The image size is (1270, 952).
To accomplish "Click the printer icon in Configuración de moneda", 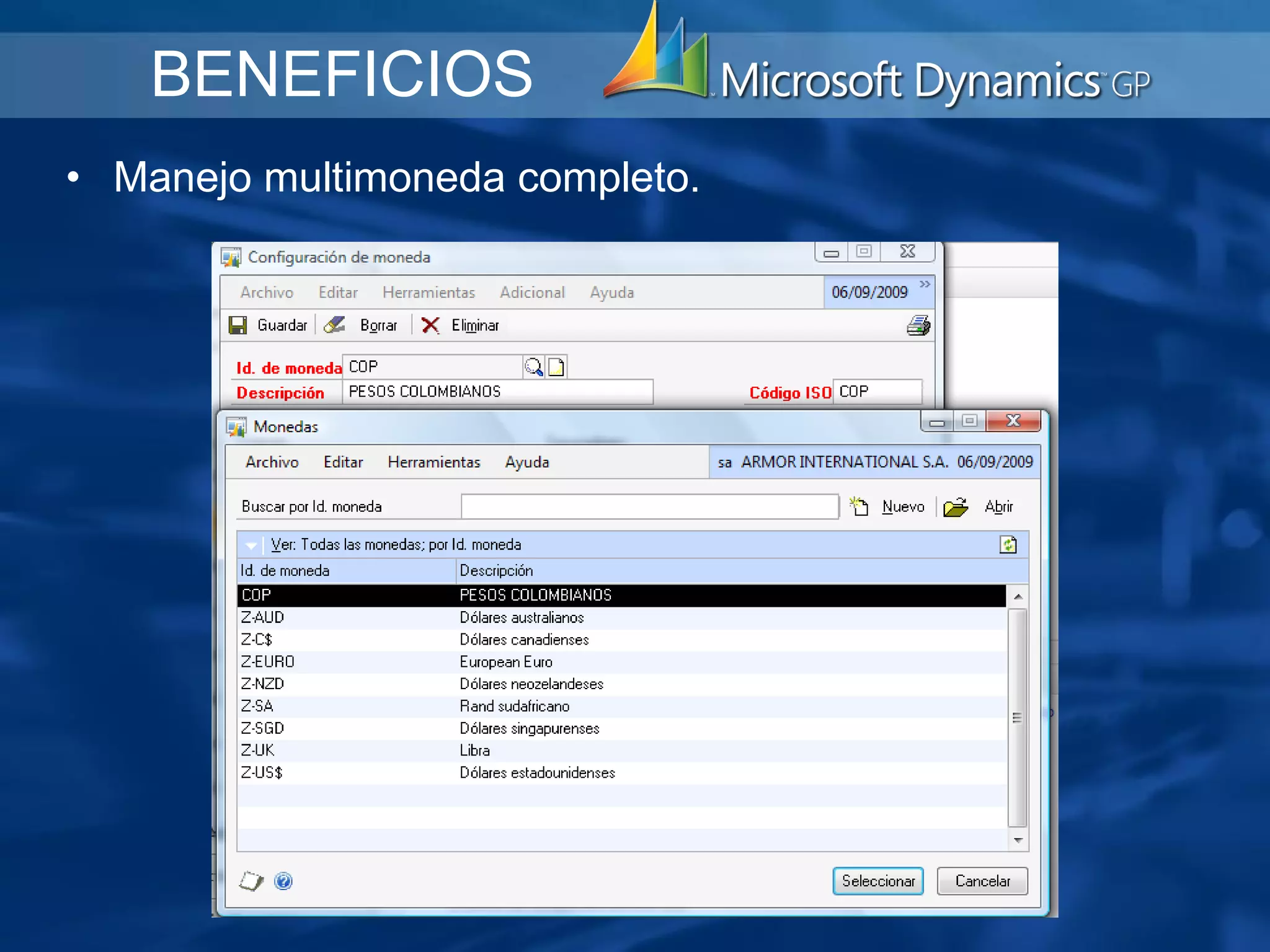I will pos(918,325).
